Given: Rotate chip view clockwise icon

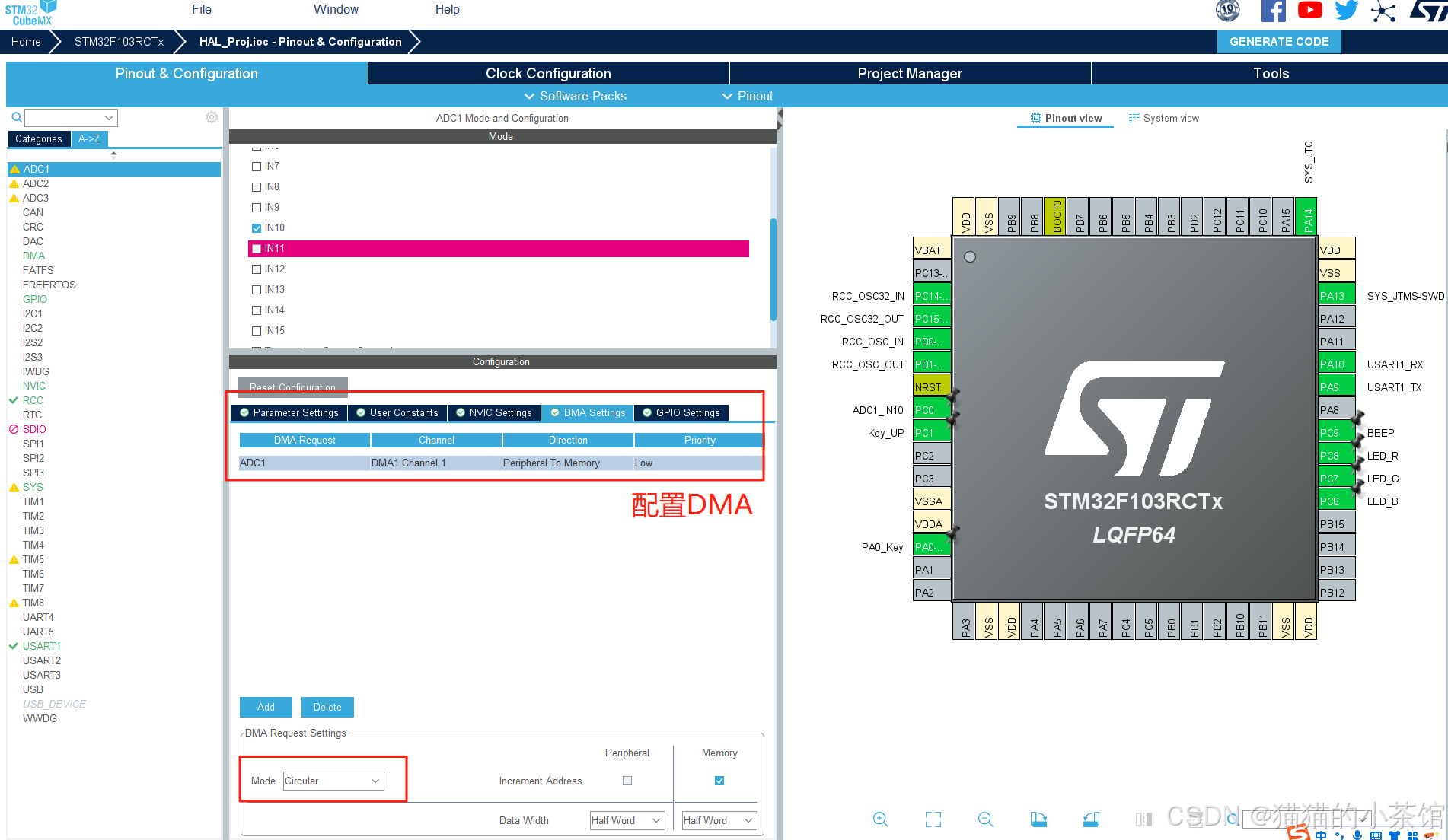Looking at the screenshot, I should (x=1038, y=819).
